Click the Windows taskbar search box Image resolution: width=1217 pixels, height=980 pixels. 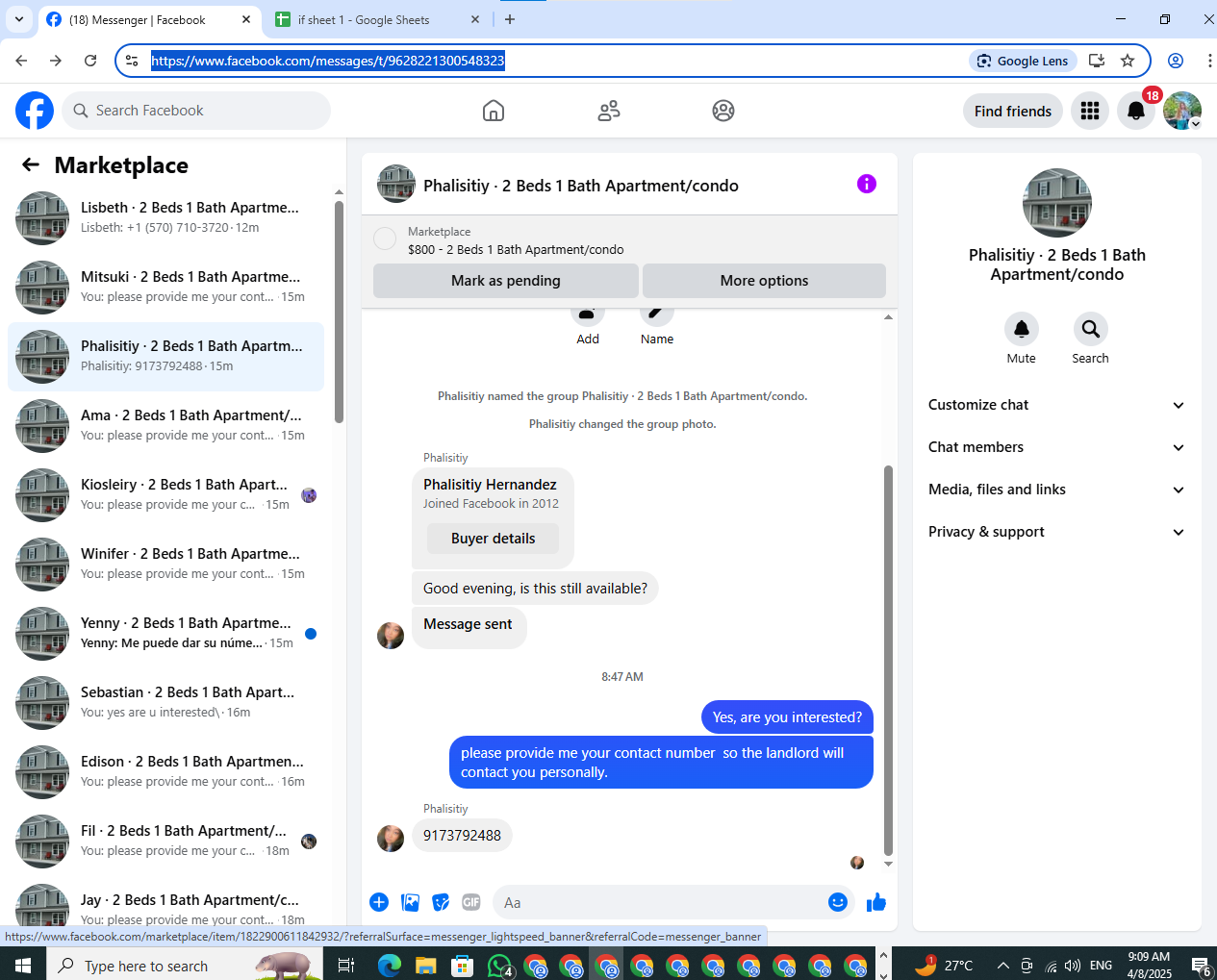[x=185, y=965]
